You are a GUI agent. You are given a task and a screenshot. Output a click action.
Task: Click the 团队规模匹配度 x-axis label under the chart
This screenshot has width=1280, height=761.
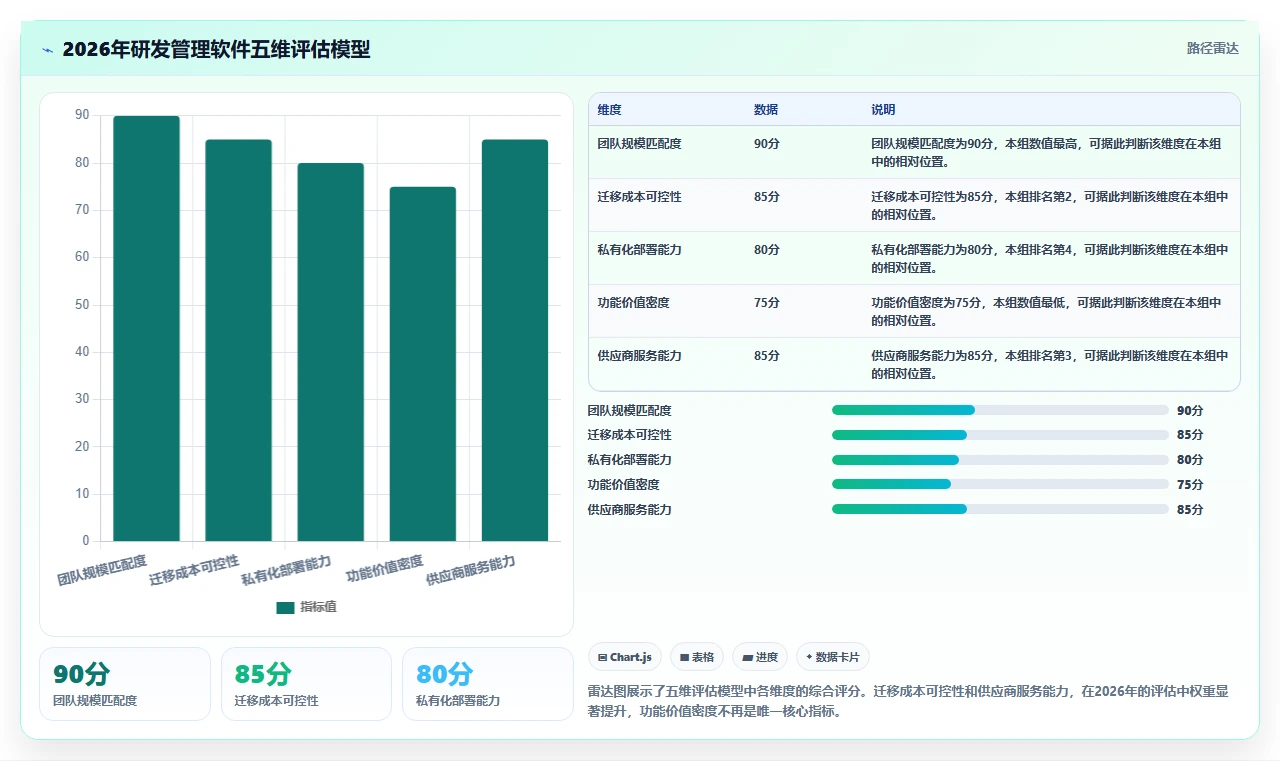pyautogui.click(x=102, y=569)
